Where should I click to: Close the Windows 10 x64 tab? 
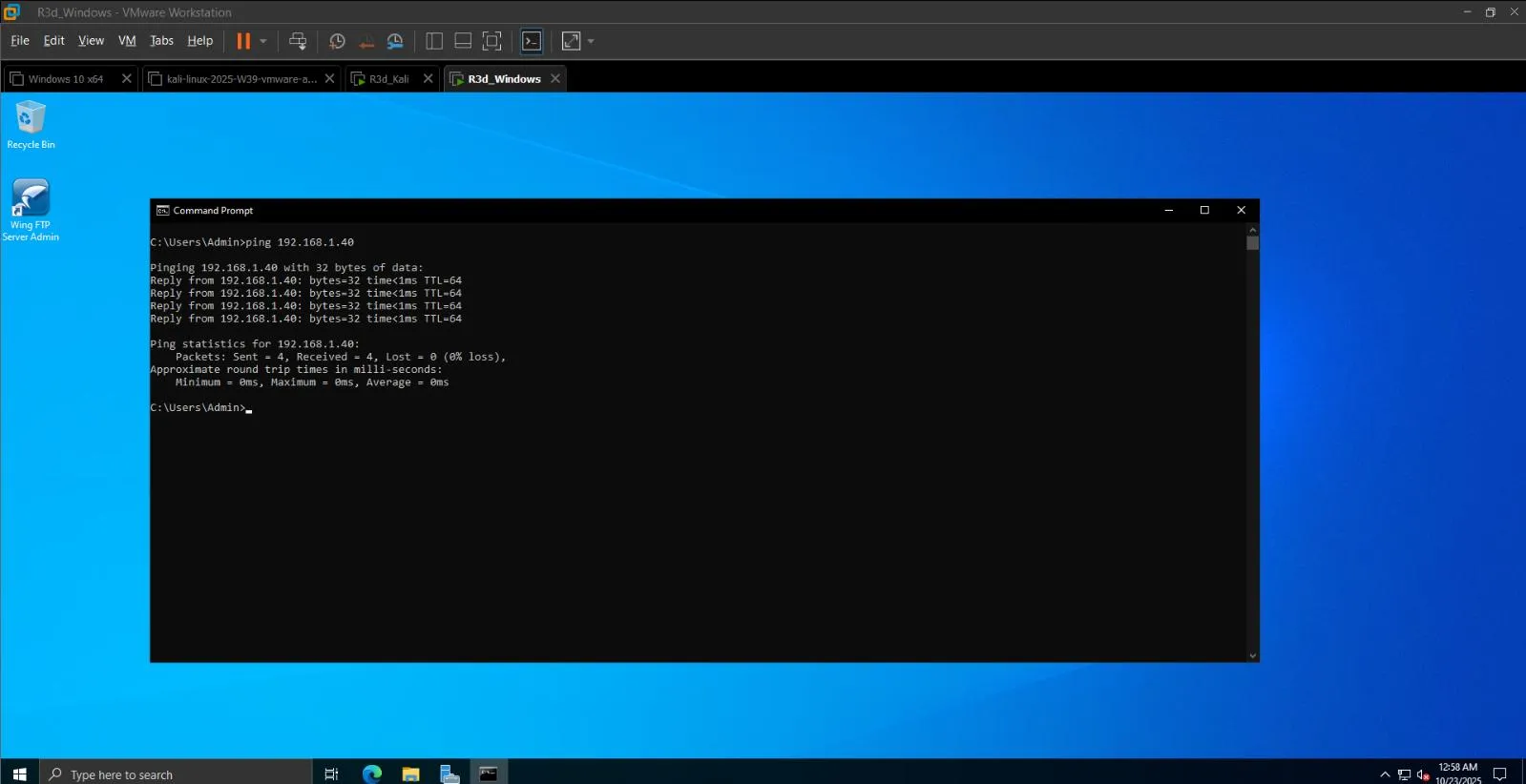(126, 79)
